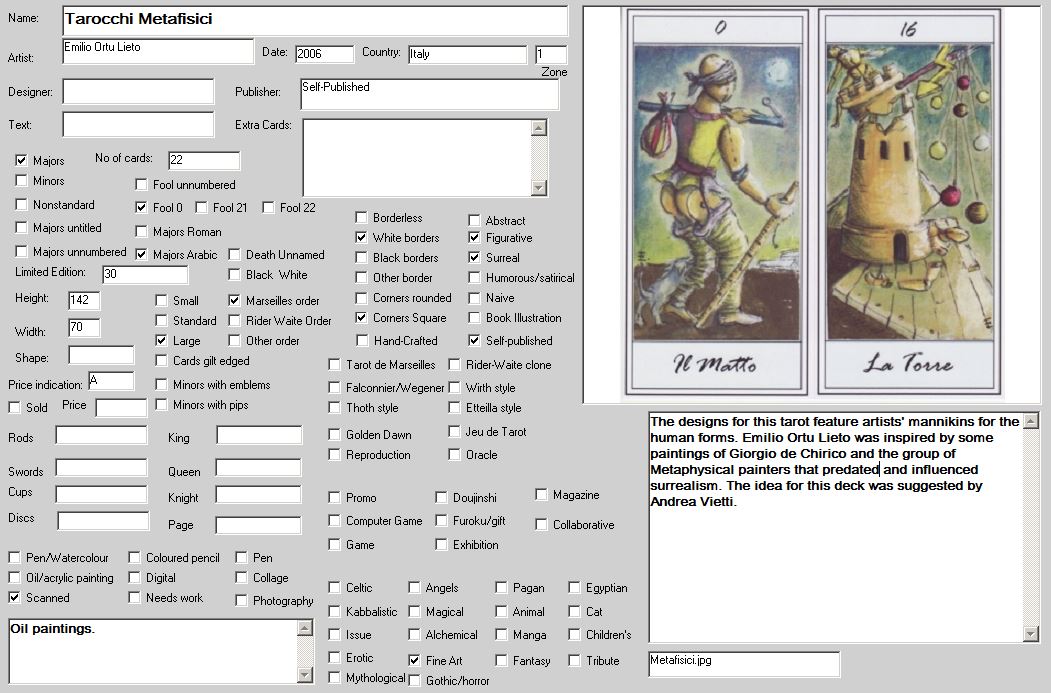The height and width of the screenshot is (693, 1051).
Task: Click the Metafisici.jpg filename field
Action: 743,663
